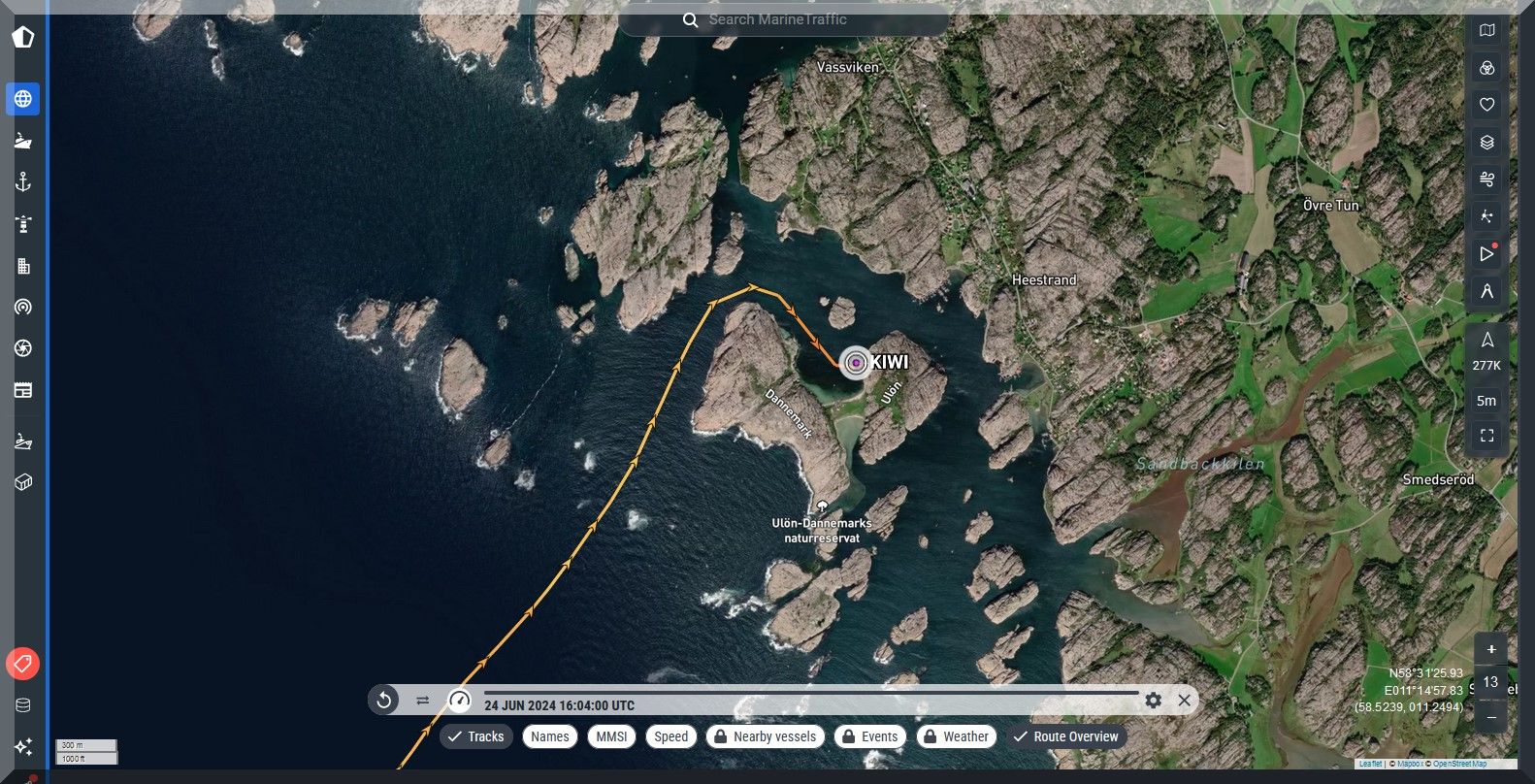Toggle the Names display chip
1535x784 pixels.
549,736
